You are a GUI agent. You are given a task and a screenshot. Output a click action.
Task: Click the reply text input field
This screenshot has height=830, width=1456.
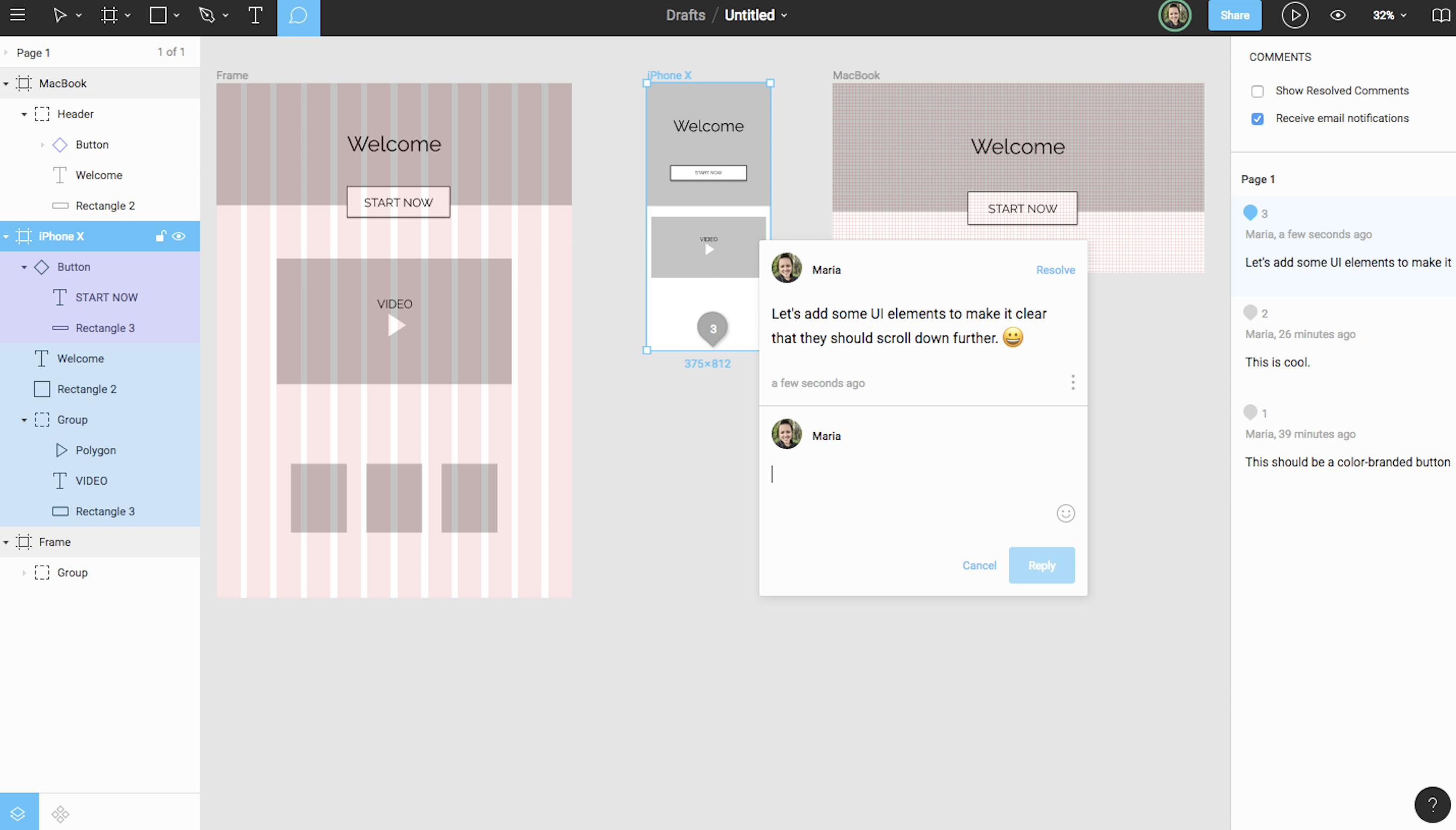920,490
